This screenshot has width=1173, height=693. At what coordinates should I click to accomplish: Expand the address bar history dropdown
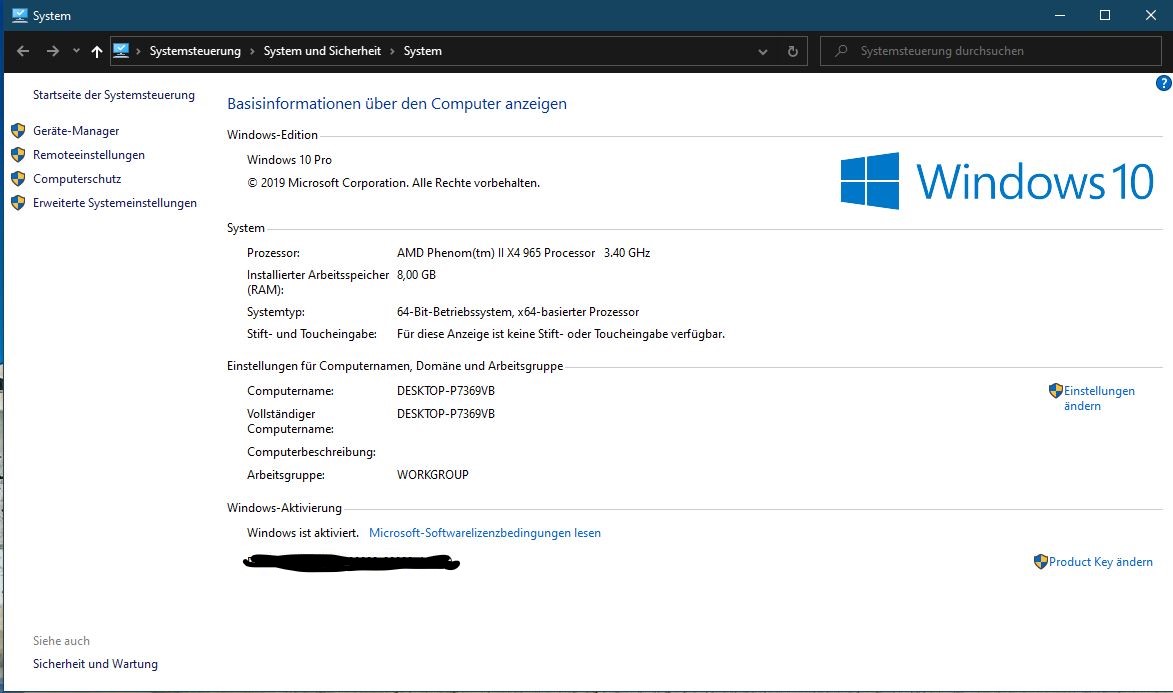763,51
